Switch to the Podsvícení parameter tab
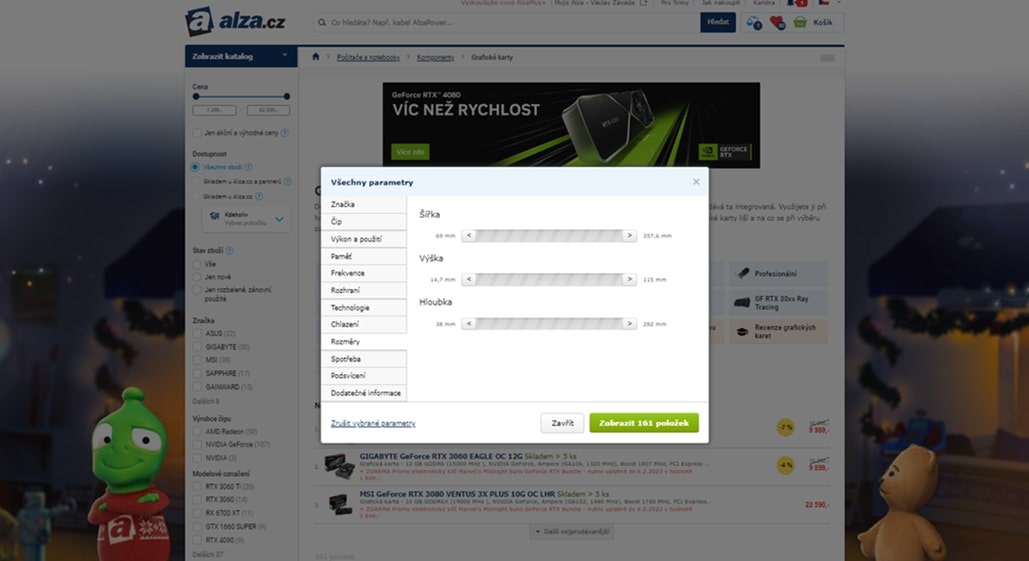This screenshot has height=561, width=1029. (x=364, y=376)
